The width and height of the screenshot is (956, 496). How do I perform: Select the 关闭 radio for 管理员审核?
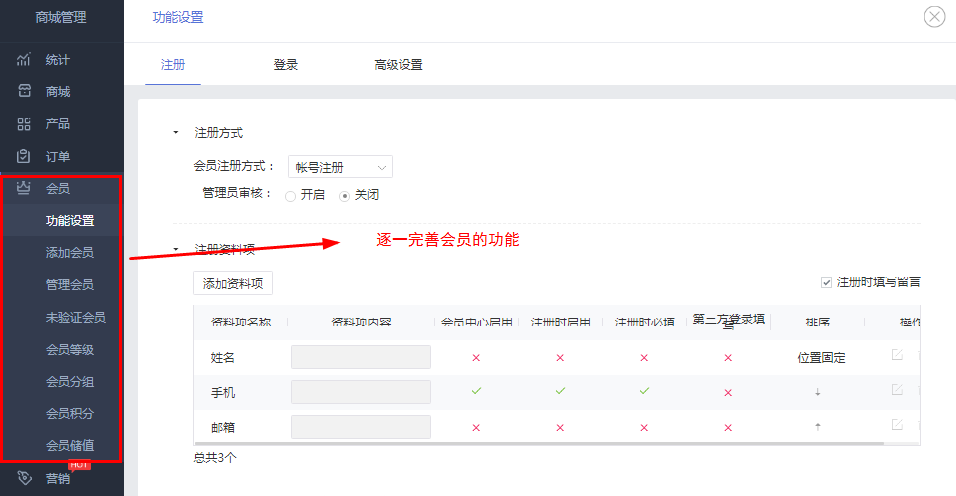click(344, 196)
